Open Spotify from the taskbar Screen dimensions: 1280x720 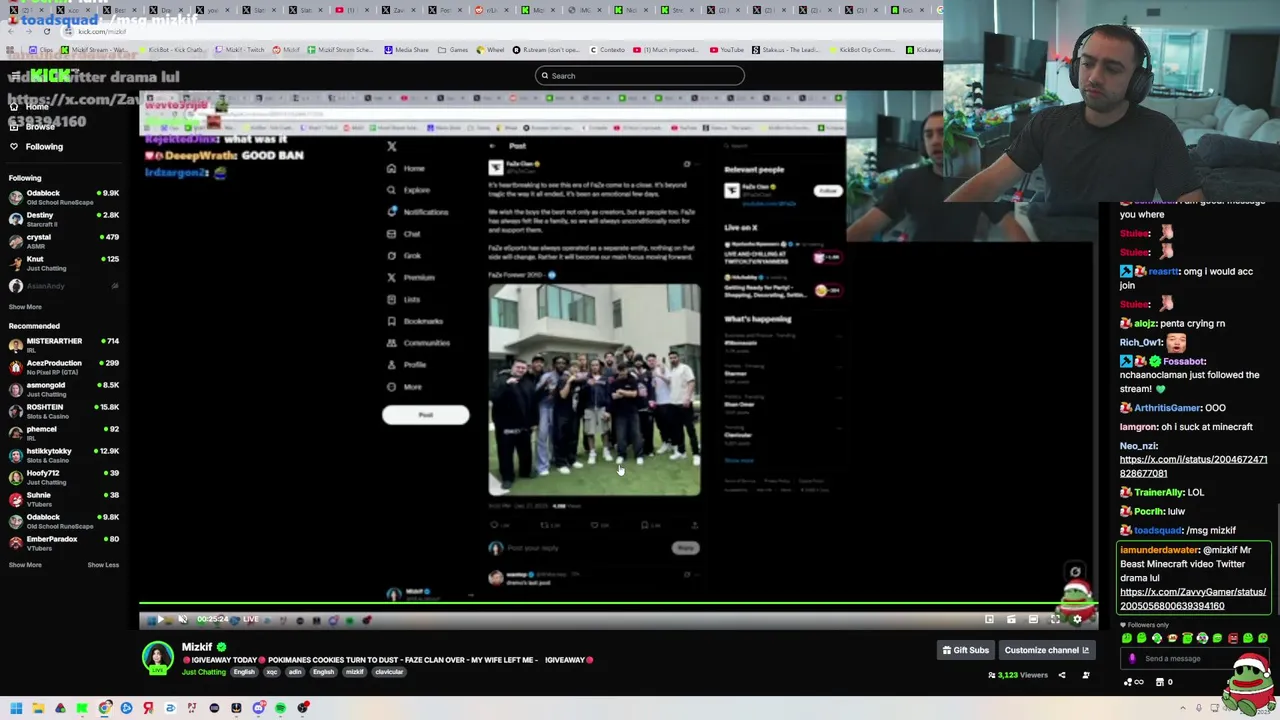tap(280, 708)
